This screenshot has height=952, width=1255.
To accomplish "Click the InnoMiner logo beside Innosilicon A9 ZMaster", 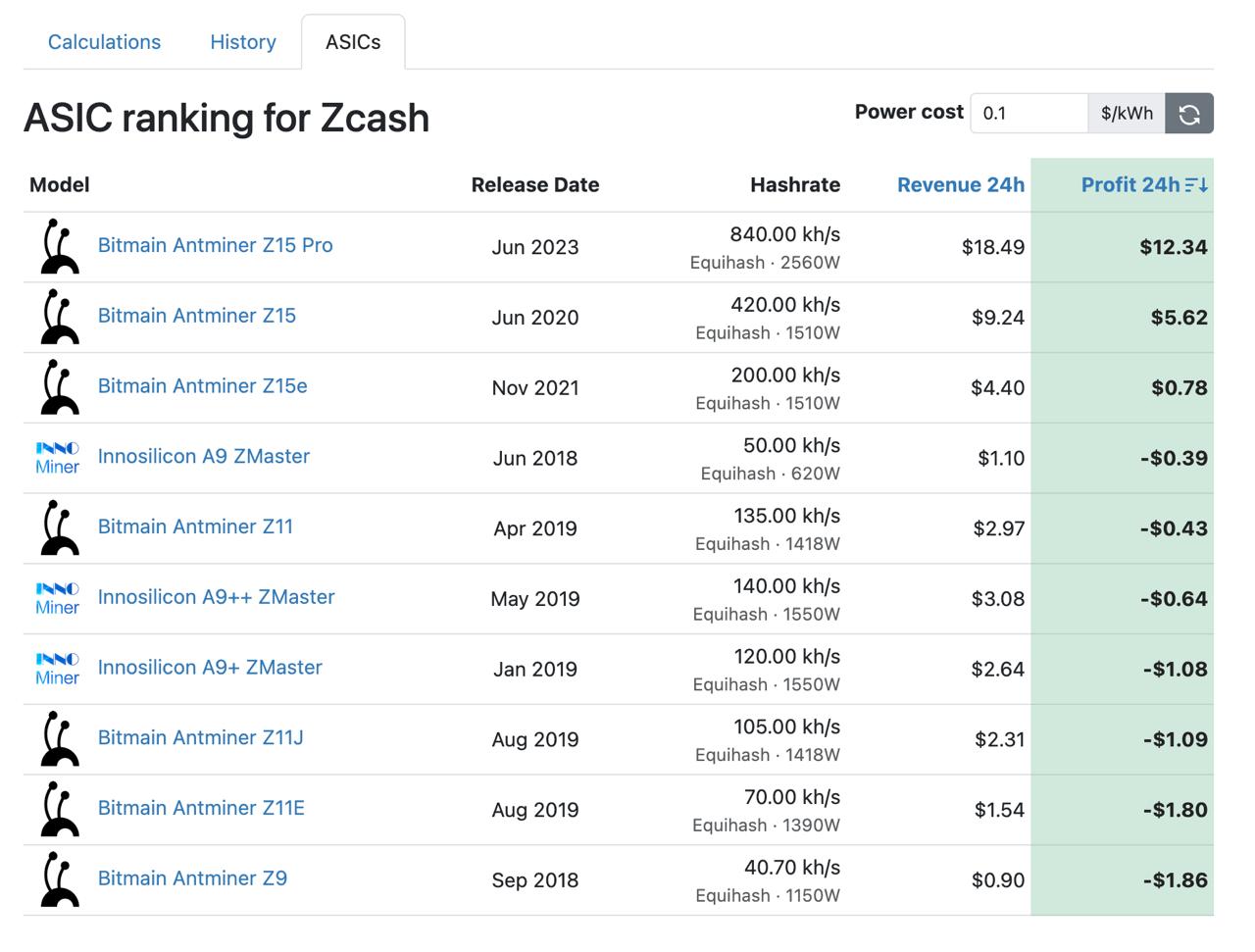I will (57, 457).
